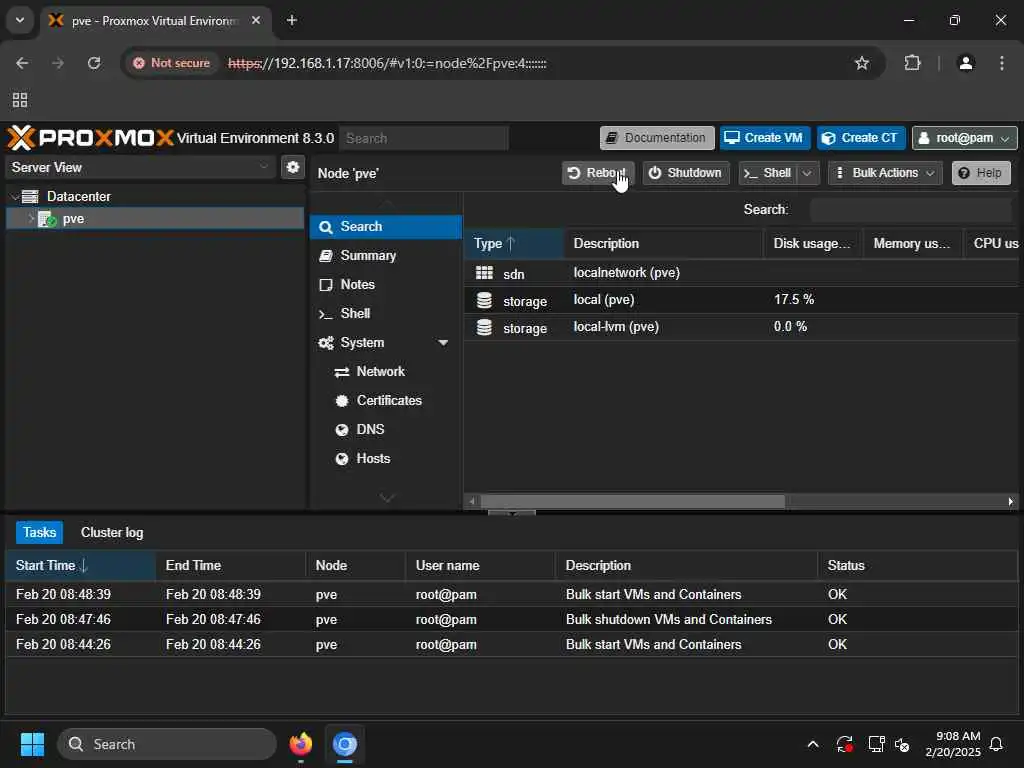Sort by the Type column
This screenshot has height=768, width=1024.
coord(513,244)
